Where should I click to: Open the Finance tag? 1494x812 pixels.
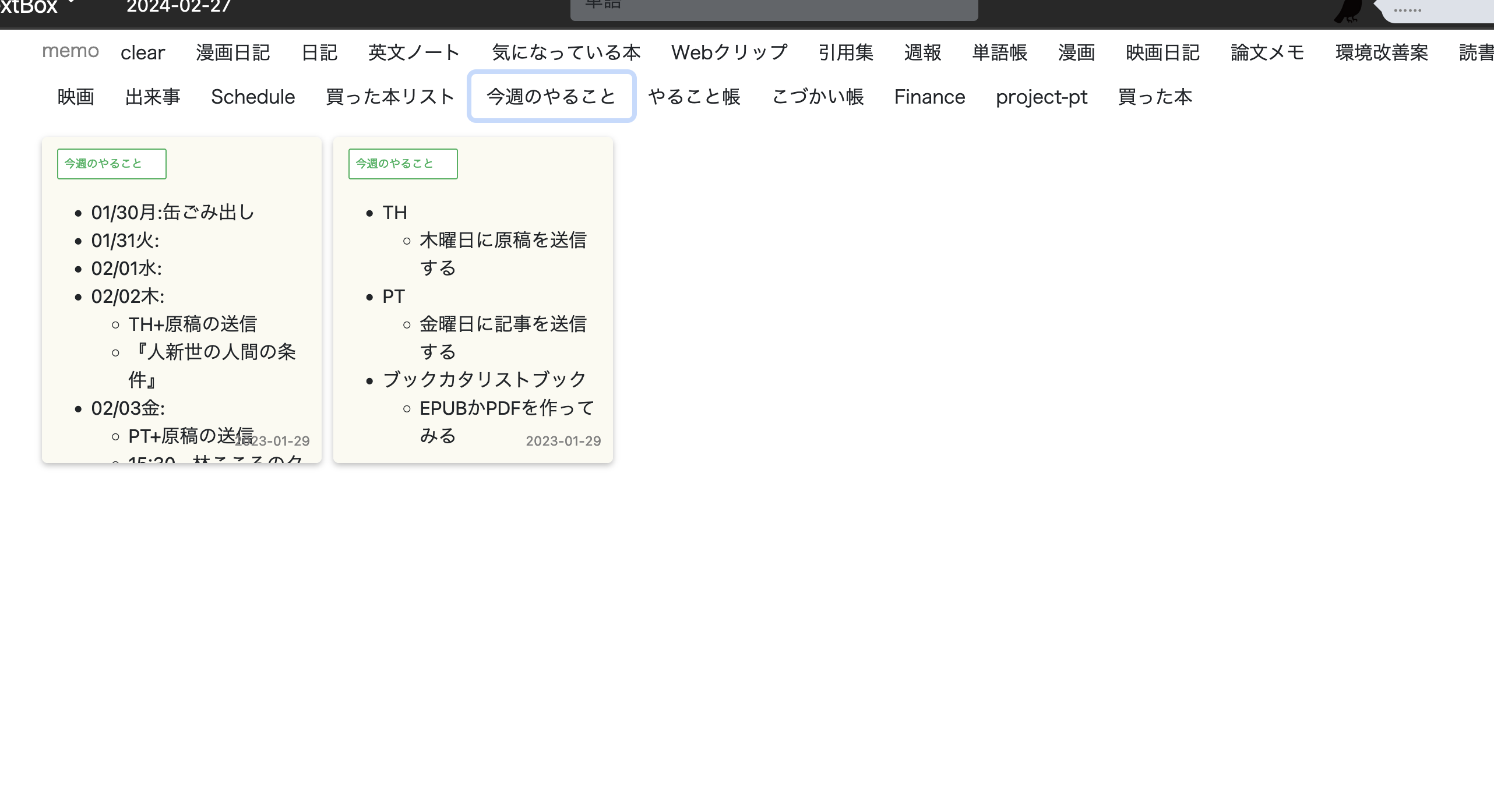(x=929, y=97)
